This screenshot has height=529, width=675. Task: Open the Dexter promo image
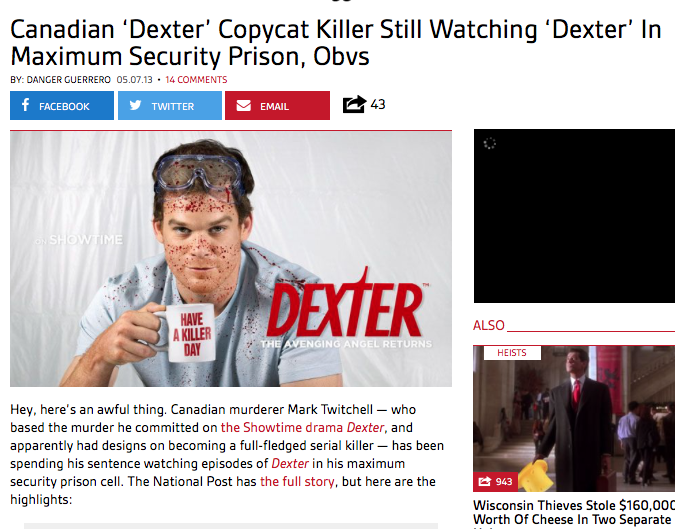click(x=231, y=259)
